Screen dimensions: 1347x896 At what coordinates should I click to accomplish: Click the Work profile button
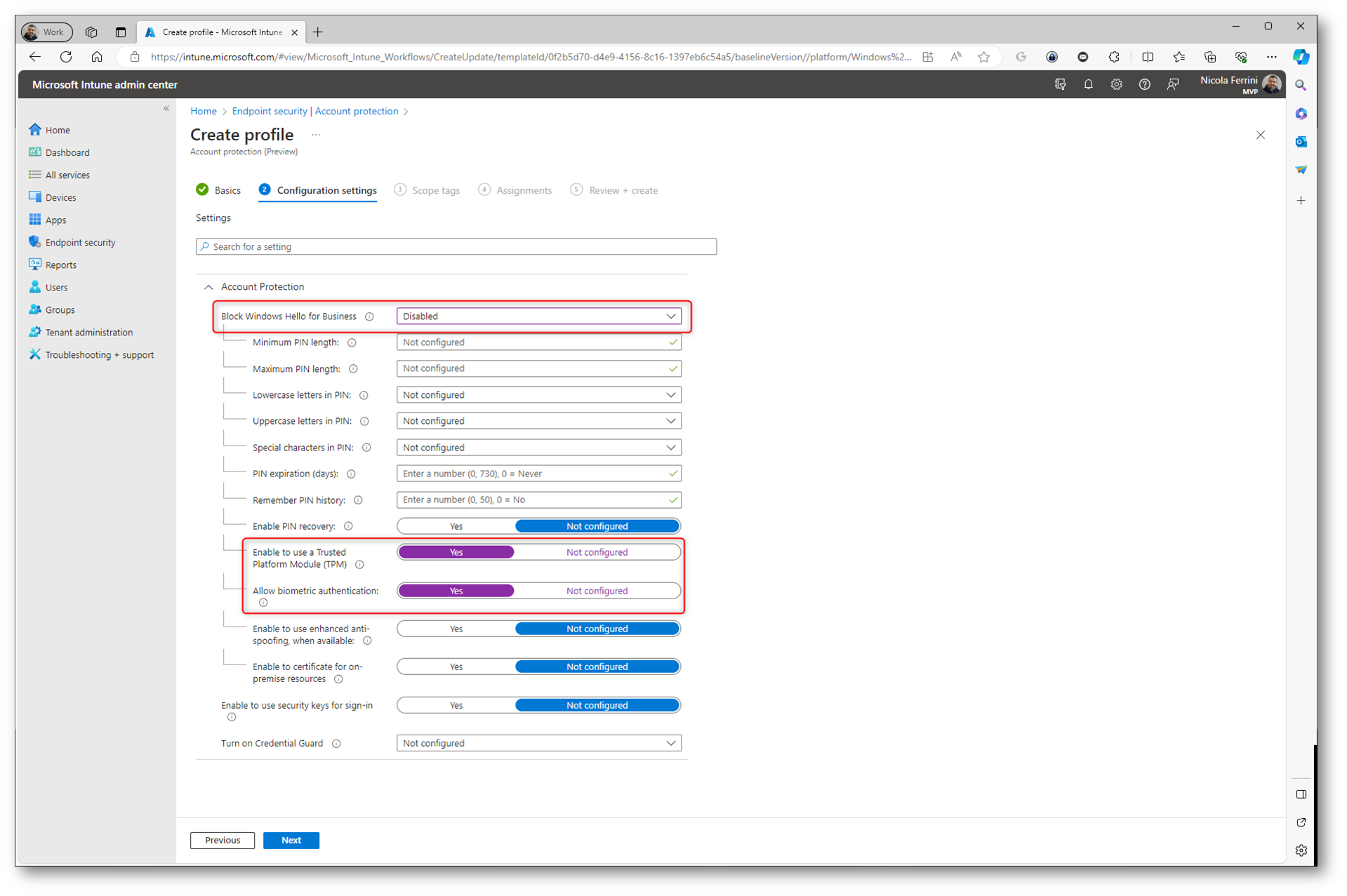click(x=46, y=32)
